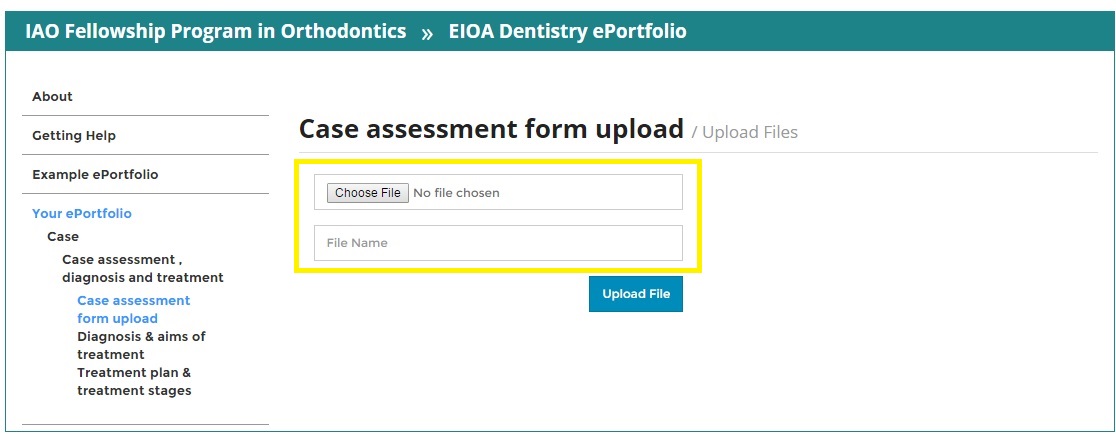Open Diagnosis & aims of treatment
1116x434 pixels.
pyautogui.click(x=141, y=345)
